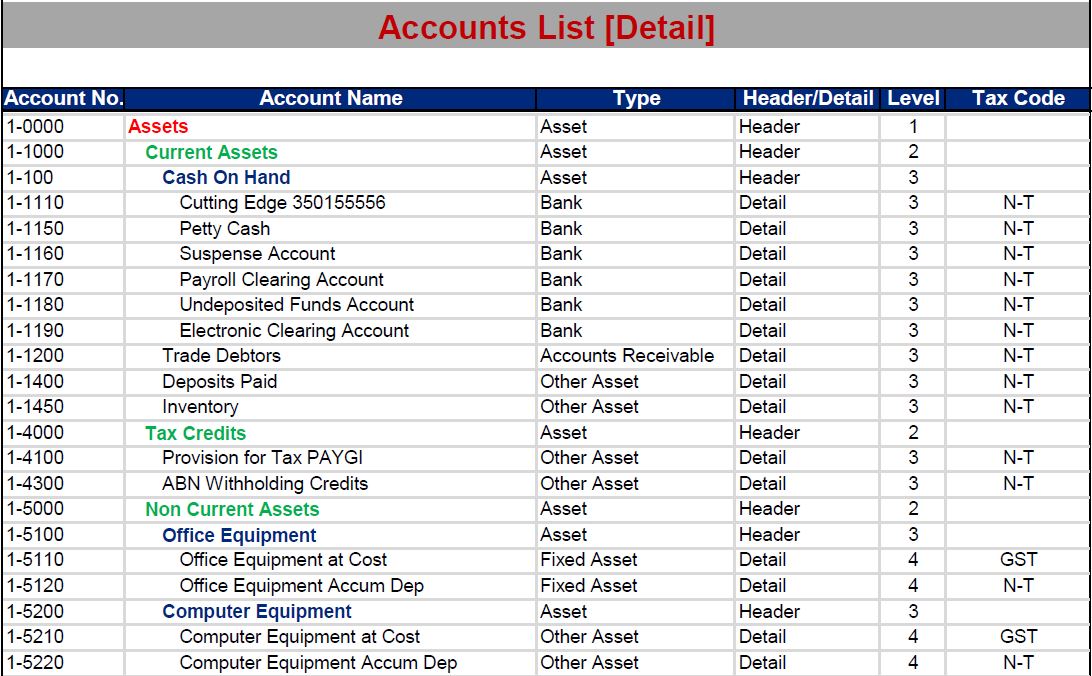Click account number 1-4300
The image size is (1092, 676).
click(x=35, y=483)
